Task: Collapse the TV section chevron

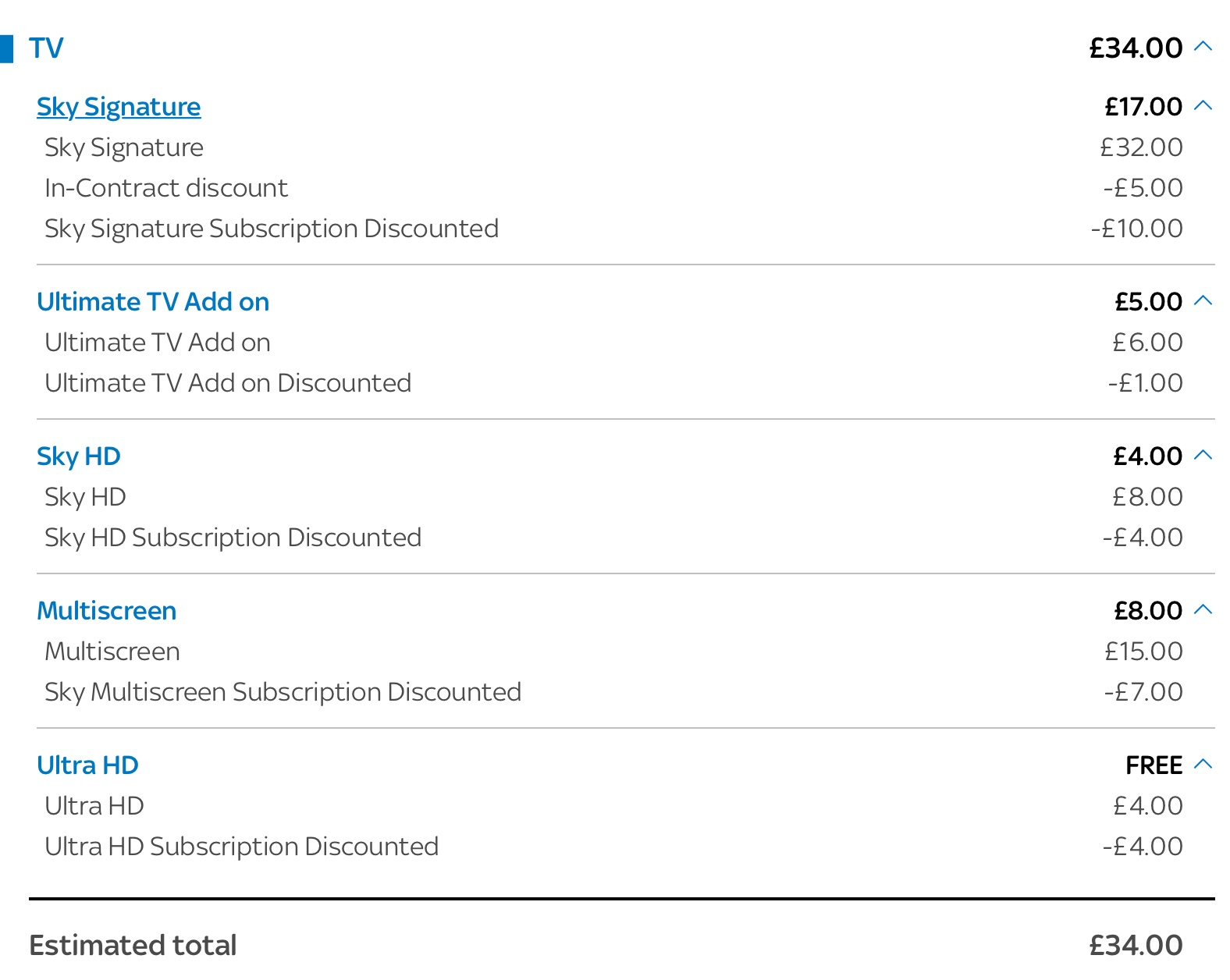Action: 1203,46
